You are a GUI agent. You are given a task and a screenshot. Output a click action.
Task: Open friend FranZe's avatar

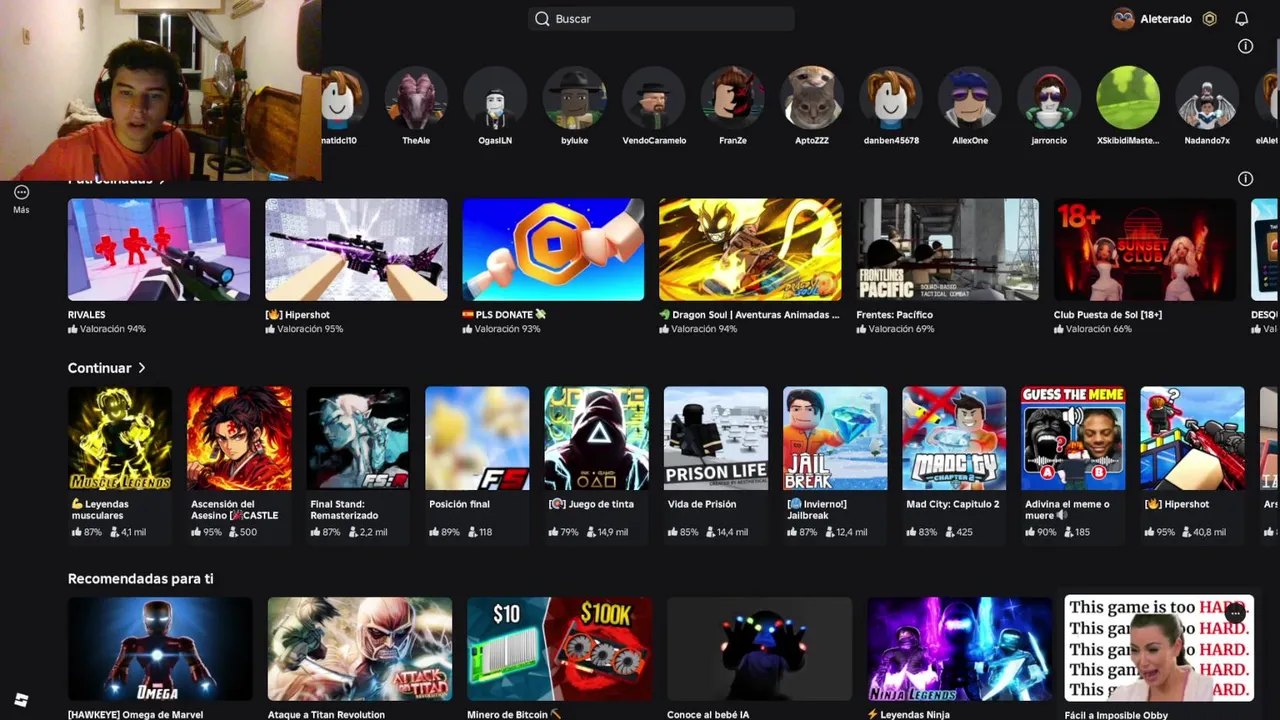point(733,98)
